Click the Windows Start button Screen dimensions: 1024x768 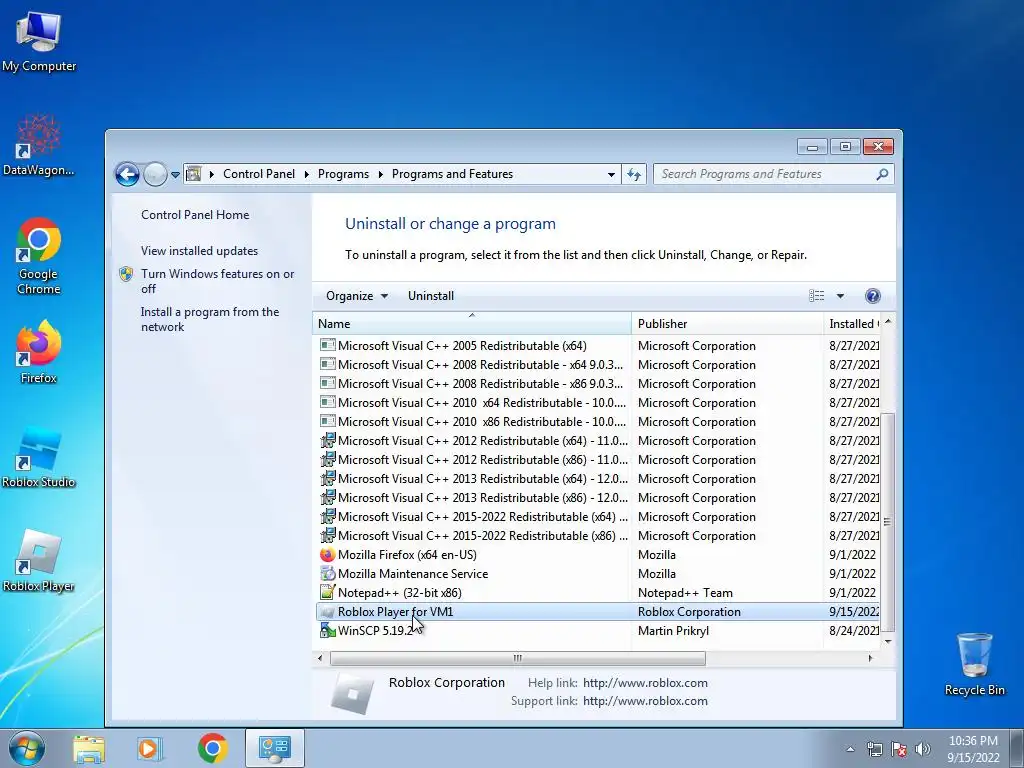click(x=26, y=748)
